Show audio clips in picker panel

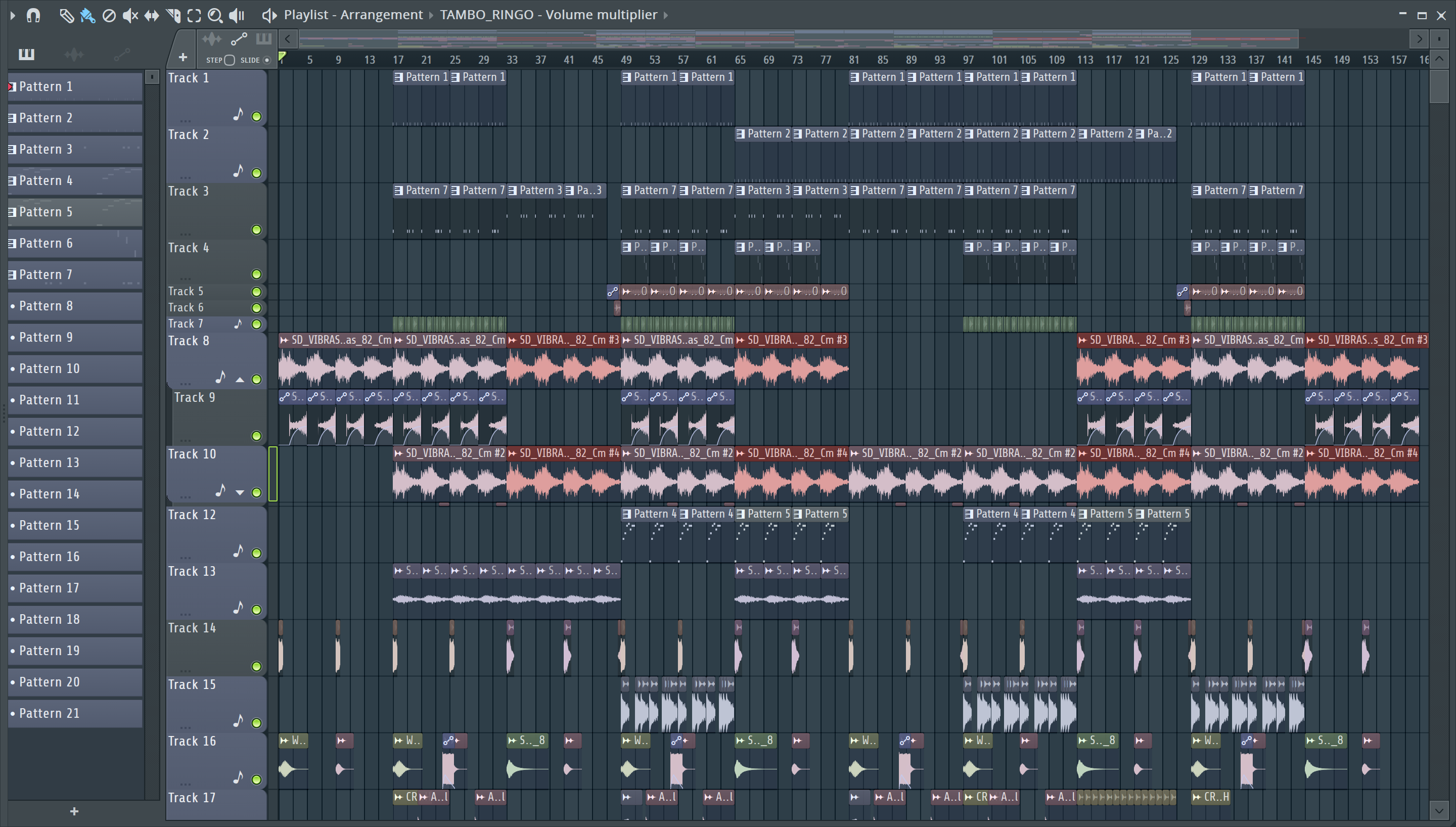click(x=74, y=55)
